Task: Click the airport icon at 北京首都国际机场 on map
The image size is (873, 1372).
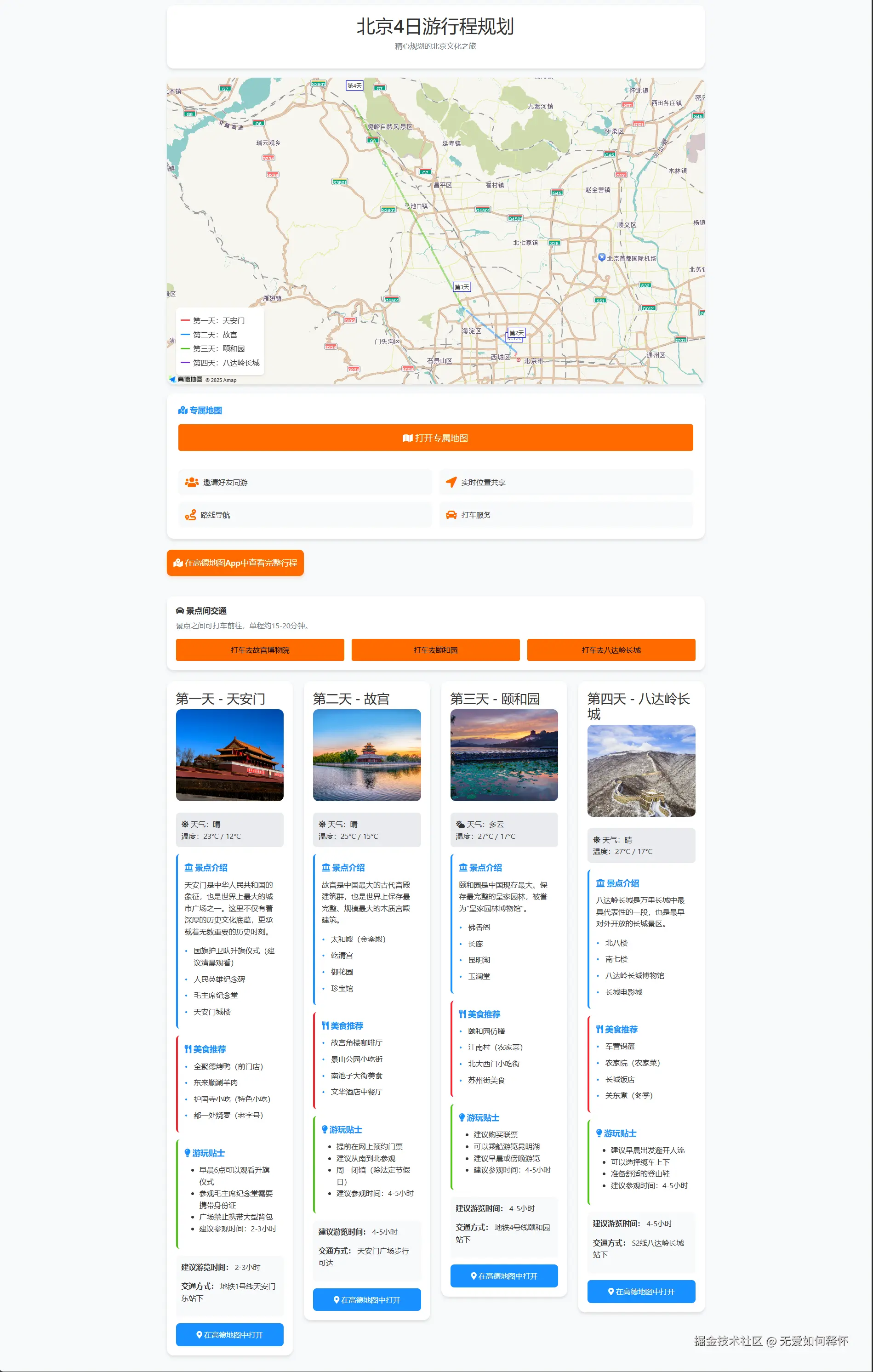Action: 602,257
